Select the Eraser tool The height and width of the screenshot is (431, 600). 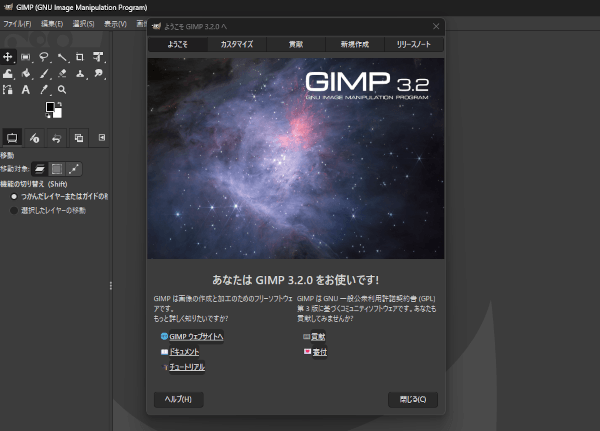coord(62,73)
